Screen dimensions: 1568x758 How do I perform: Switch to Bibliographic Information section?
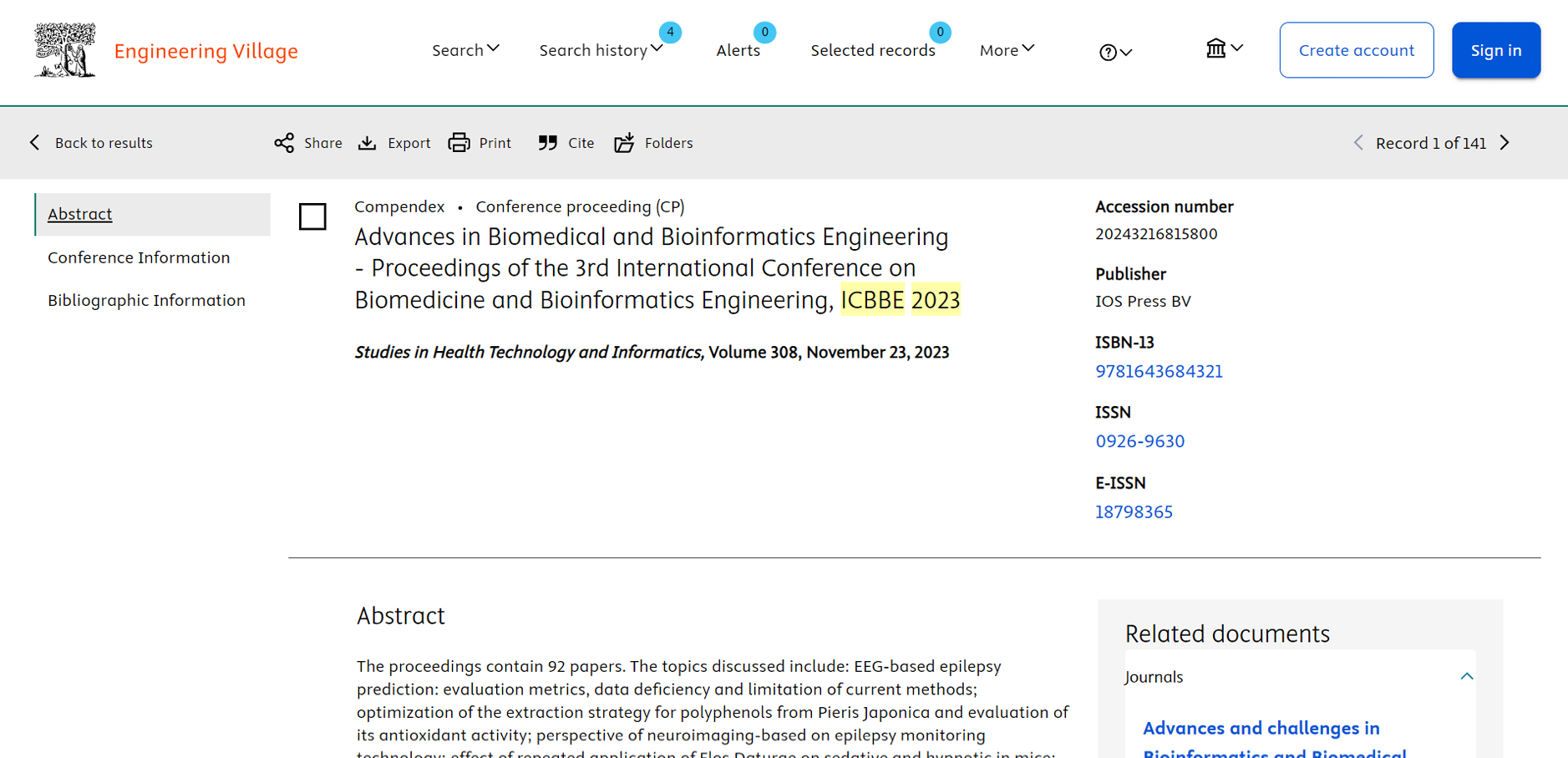(146, 300)
